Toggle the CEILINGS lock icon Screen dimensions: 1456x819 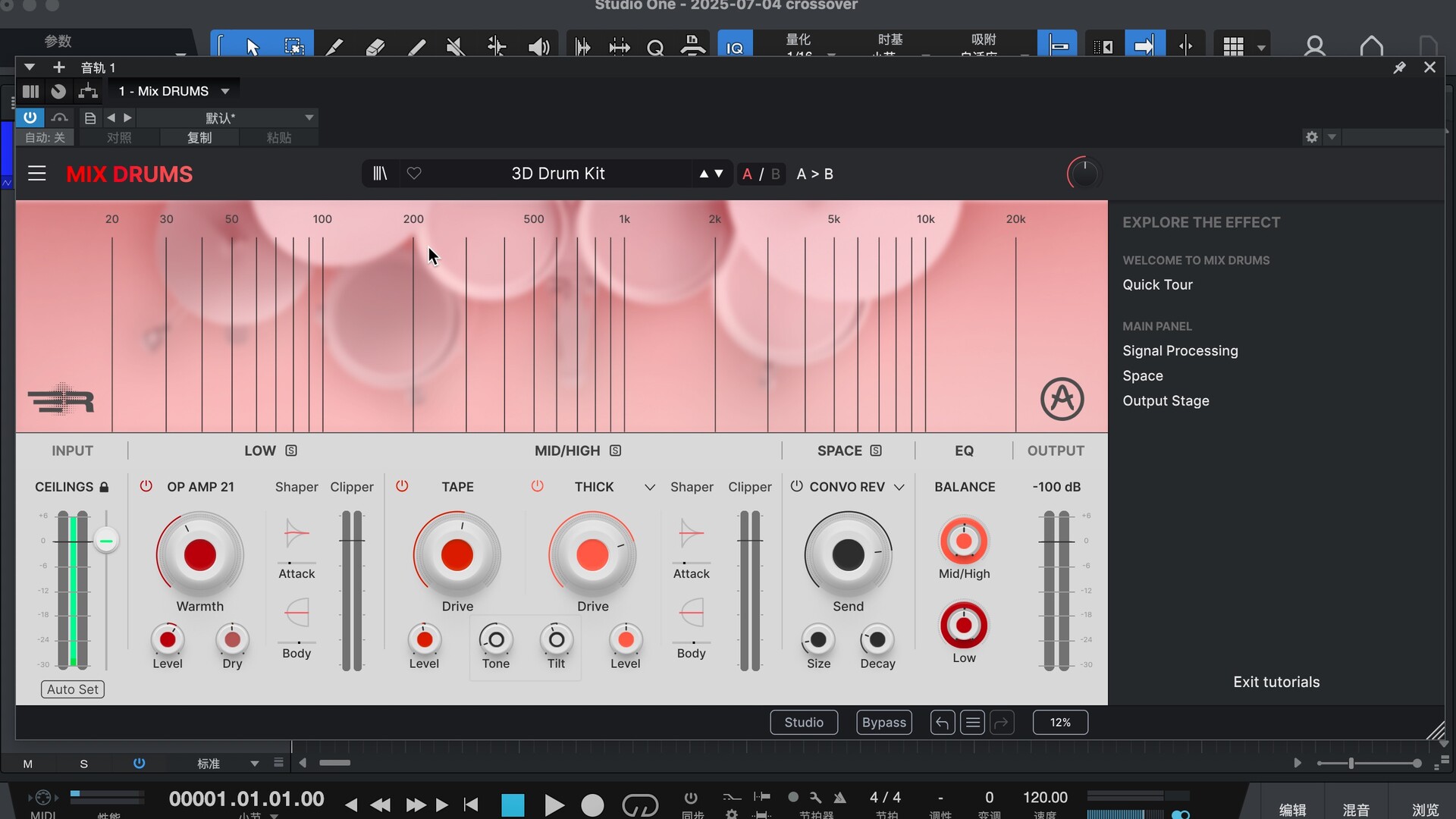(104, 487)
